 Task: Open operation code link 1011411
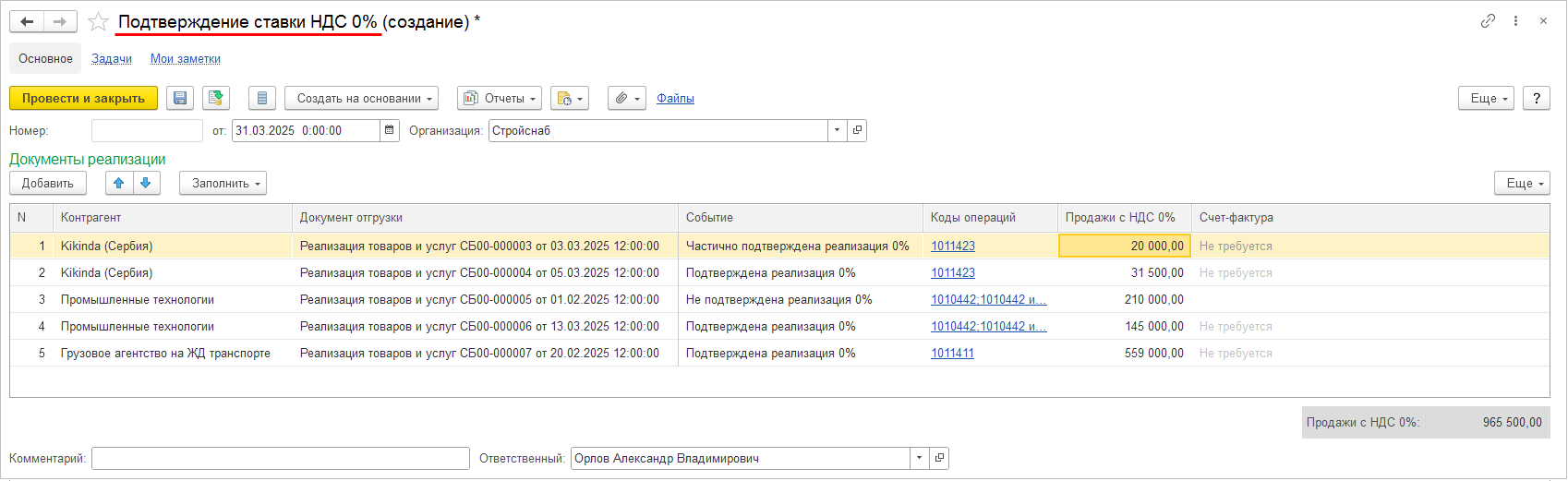point(952,353)
